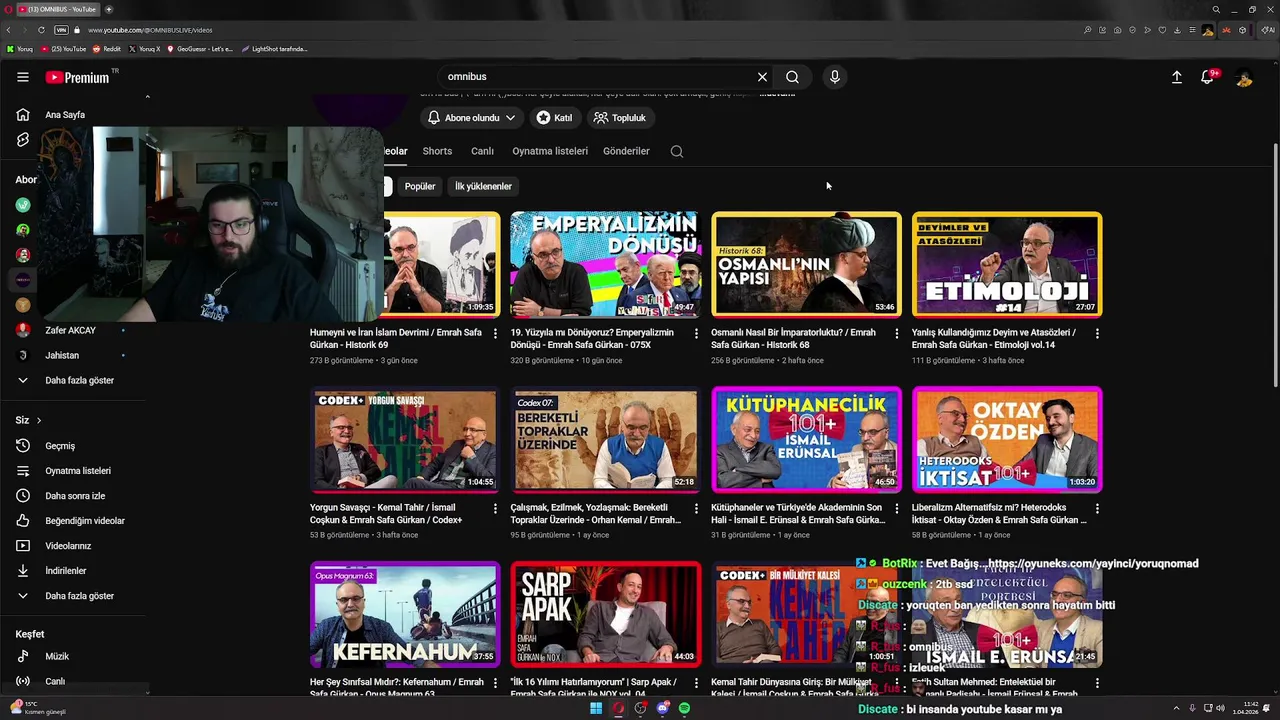This screenshot has width=1280, height=720.
Task: Switch to the Oynatma listeleri tab
Action: point(550,151)
